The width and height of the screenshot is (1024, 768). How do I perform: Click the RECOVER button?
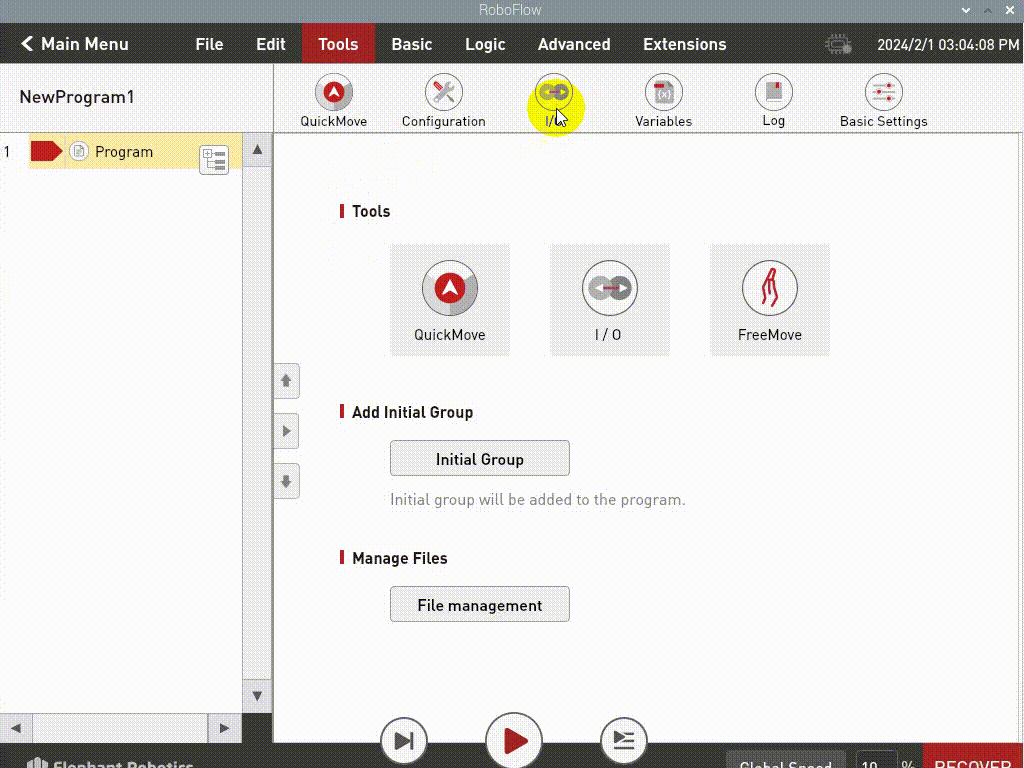click(x=973, y=758)
